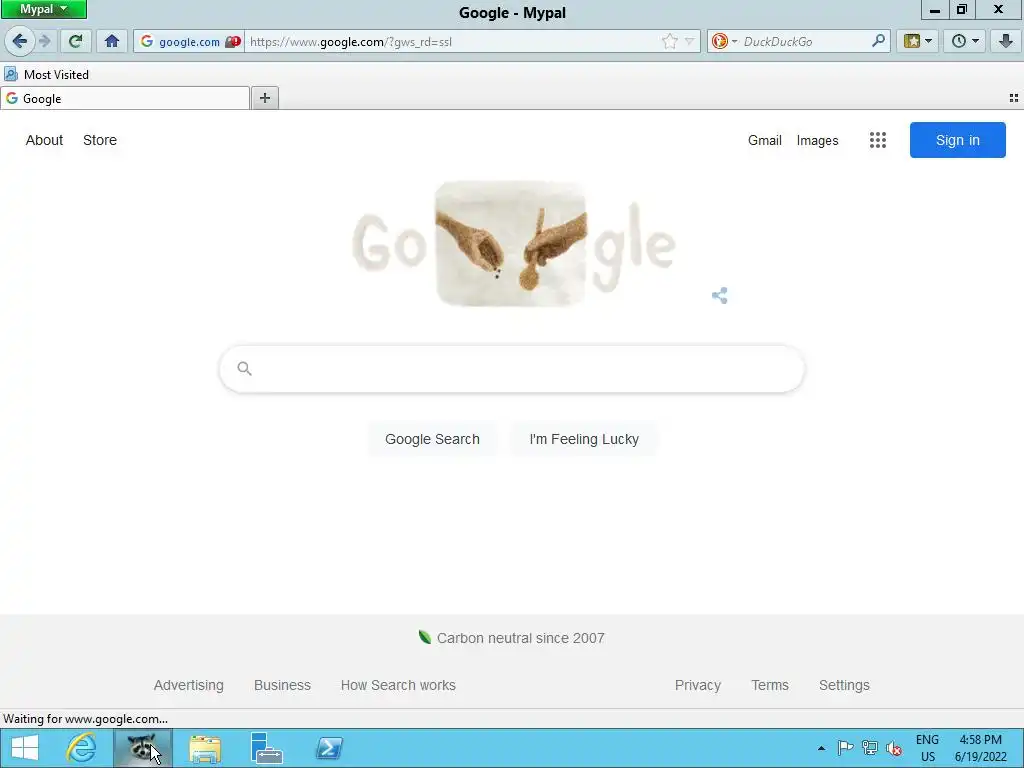Open the Google apps grid
Image resolution: width=1024 pixels, height=768 pixels.
(878, 140)
